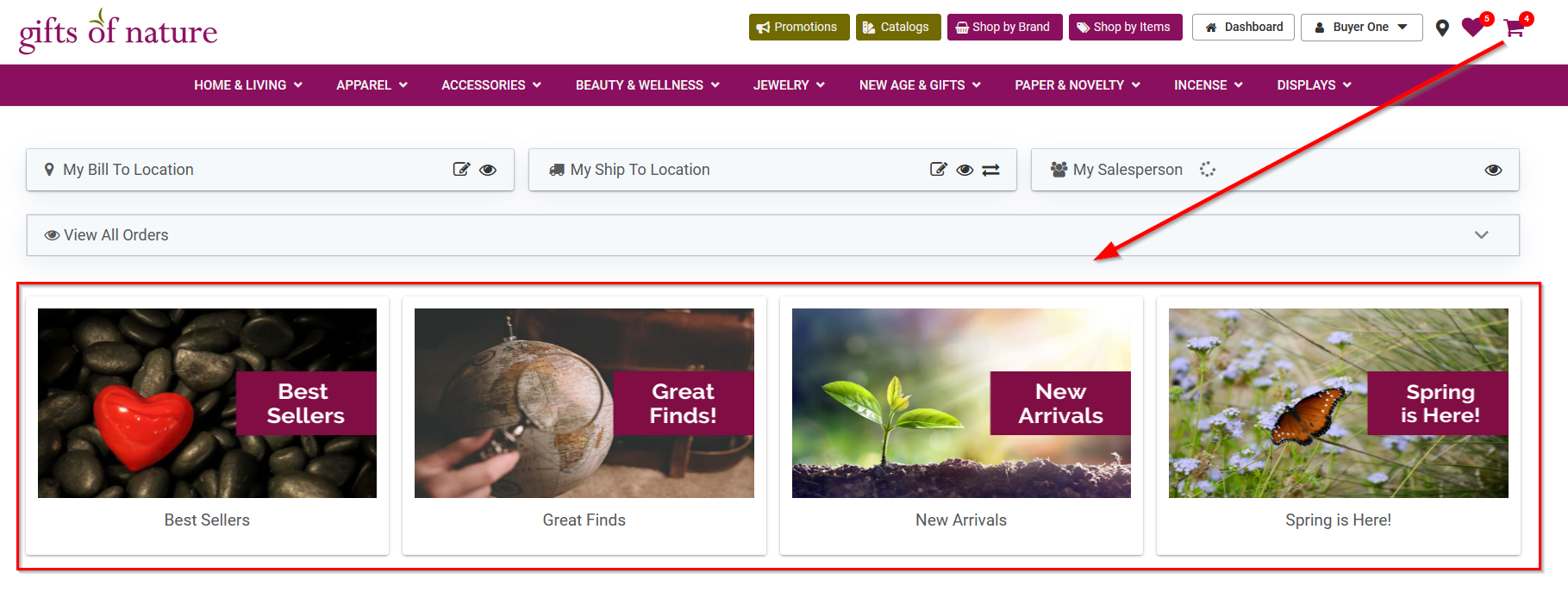1568x604 pixels.
Task: Click the Best Sellers caption link
Action: tap(207, 520)
